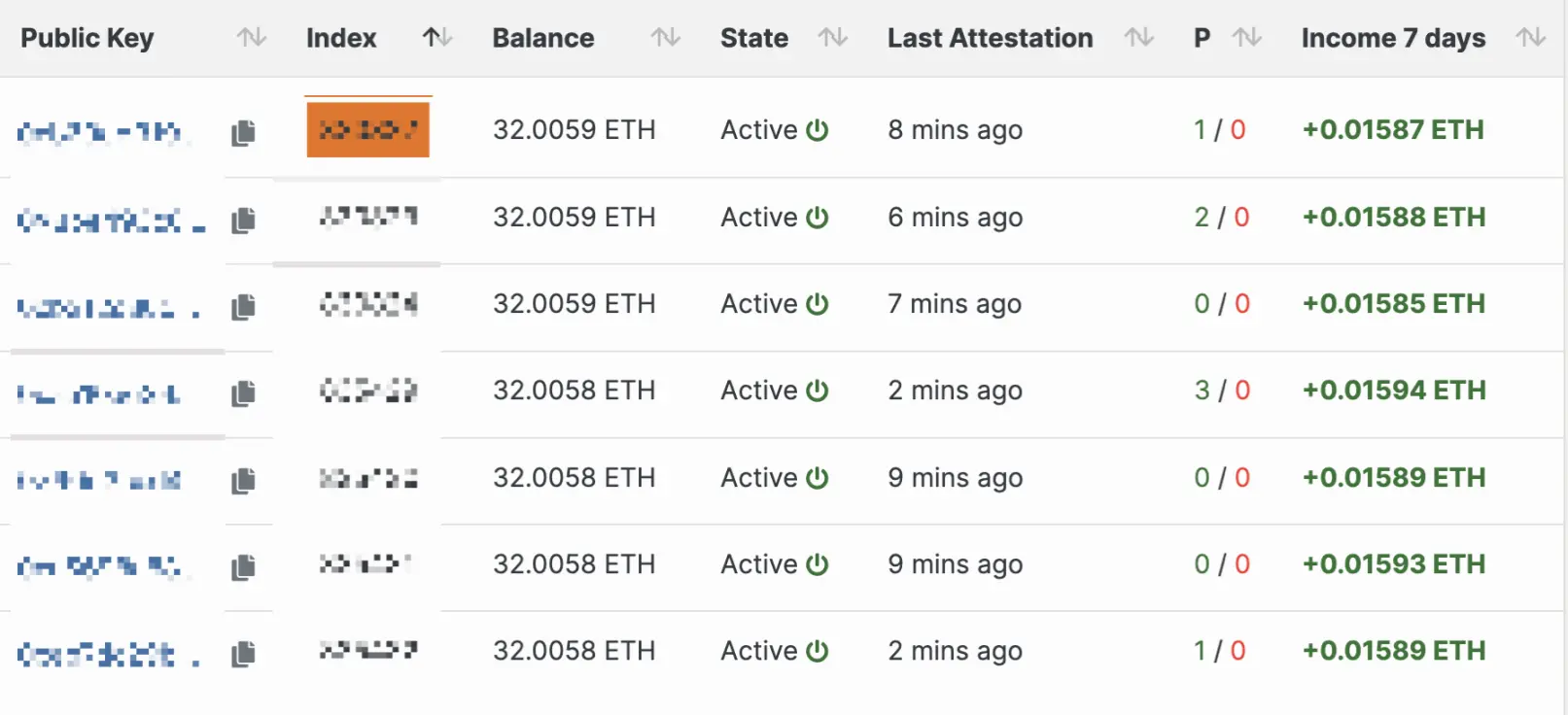Copy public key in the fifth row

243,480
